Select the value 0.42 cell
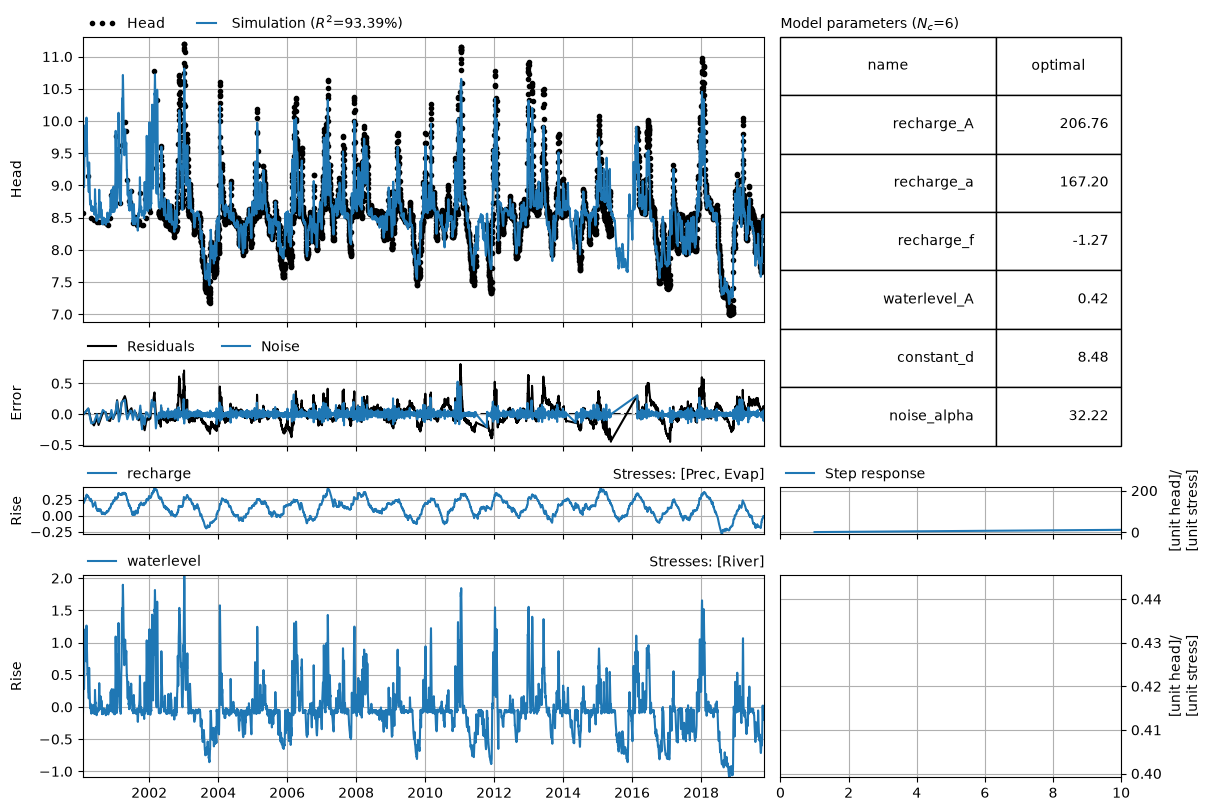The image size is (1211, 811). [x=1058, y=299]
